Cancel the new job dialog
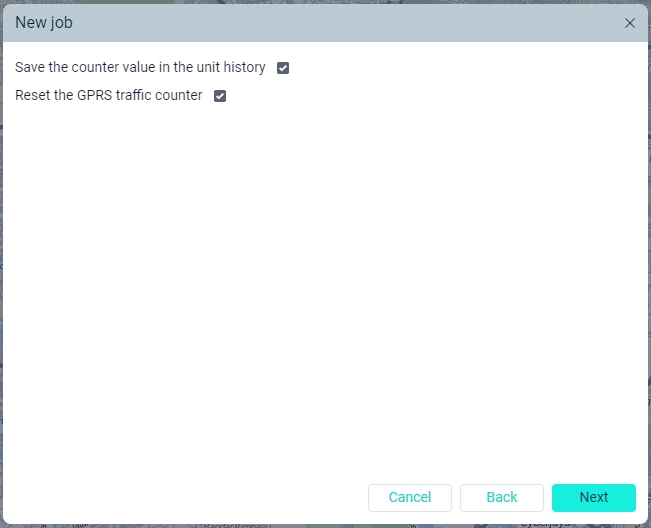The image size is (651, 528). pos(410,497)
